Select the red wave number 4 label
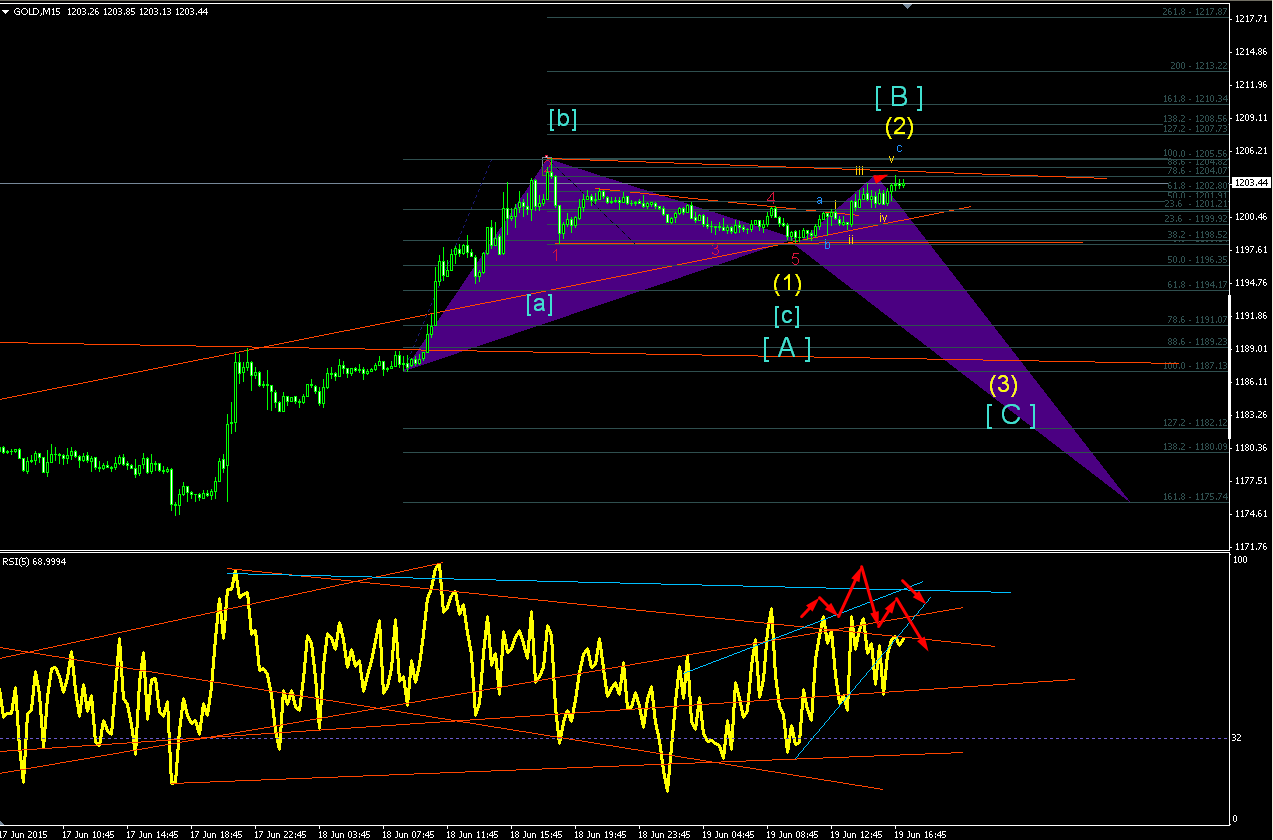Image resolution: width=1273 pixels, height=840 pixels. 771,199
